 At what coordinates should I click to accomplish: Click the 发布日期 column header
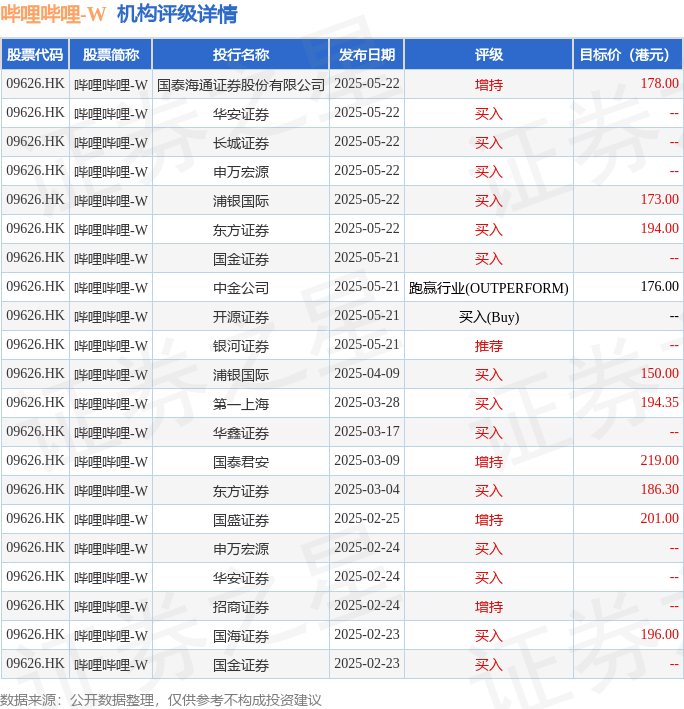[x=367, y=55]
